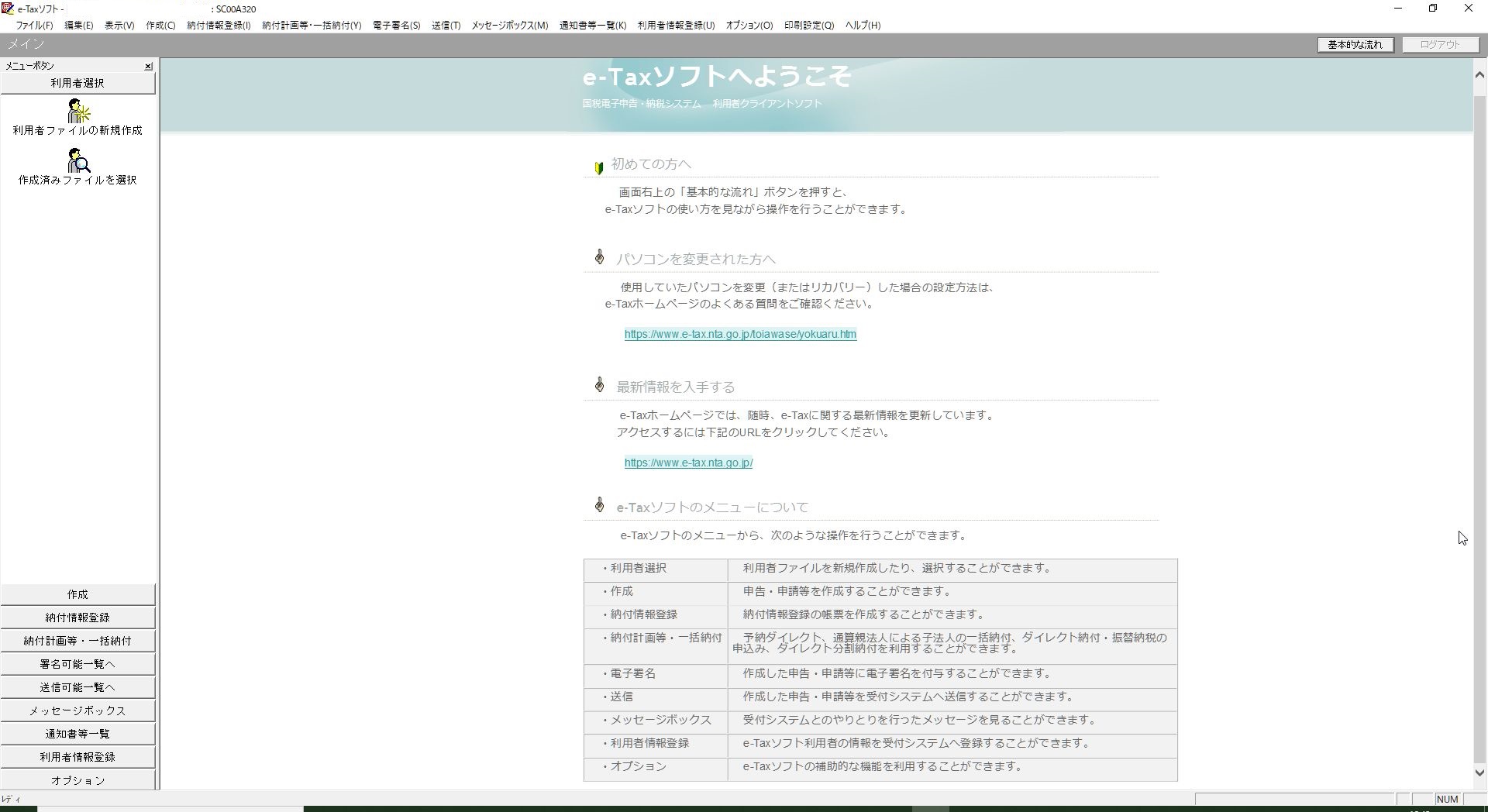
Task: Click the beginner mark icon beside 初めての方へ
Action: pos(598,167)
